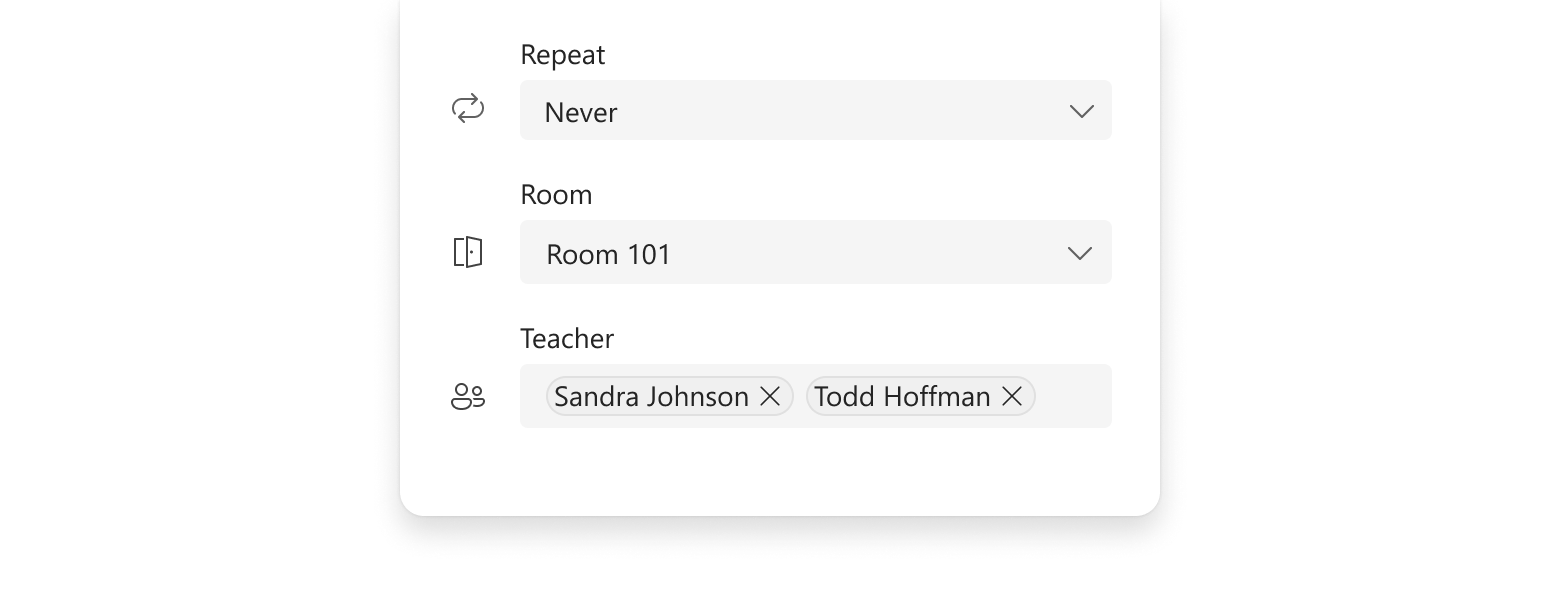Open the Room dropdown showing Room 101

coord(815,252)
